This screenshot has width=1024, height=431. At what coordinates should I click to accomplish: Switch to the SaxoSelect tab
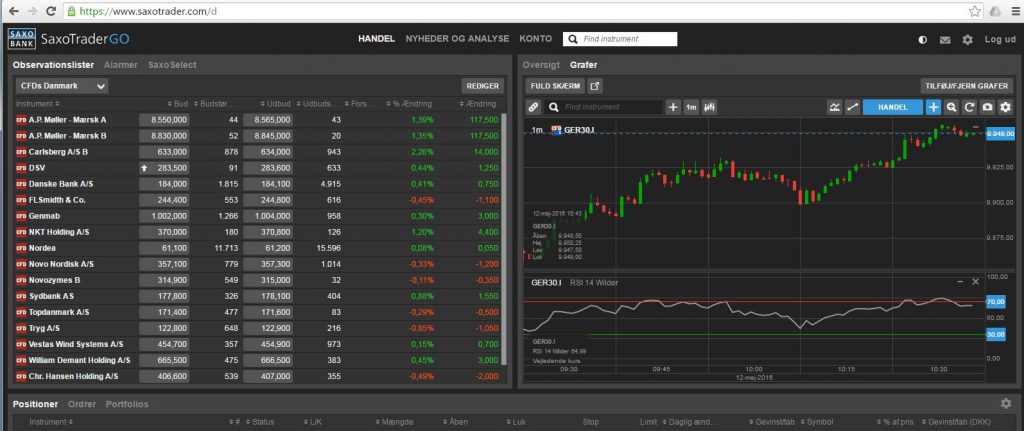172,65
